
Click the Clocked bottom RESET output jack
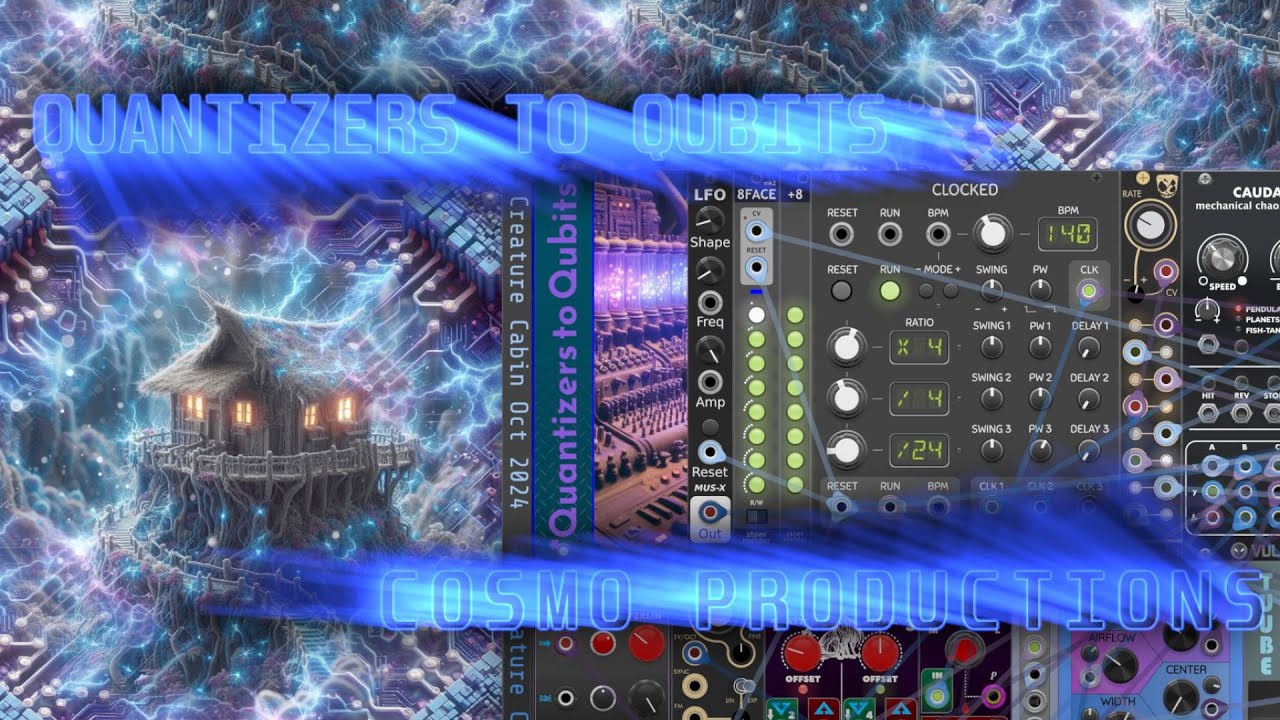point(842,506)
